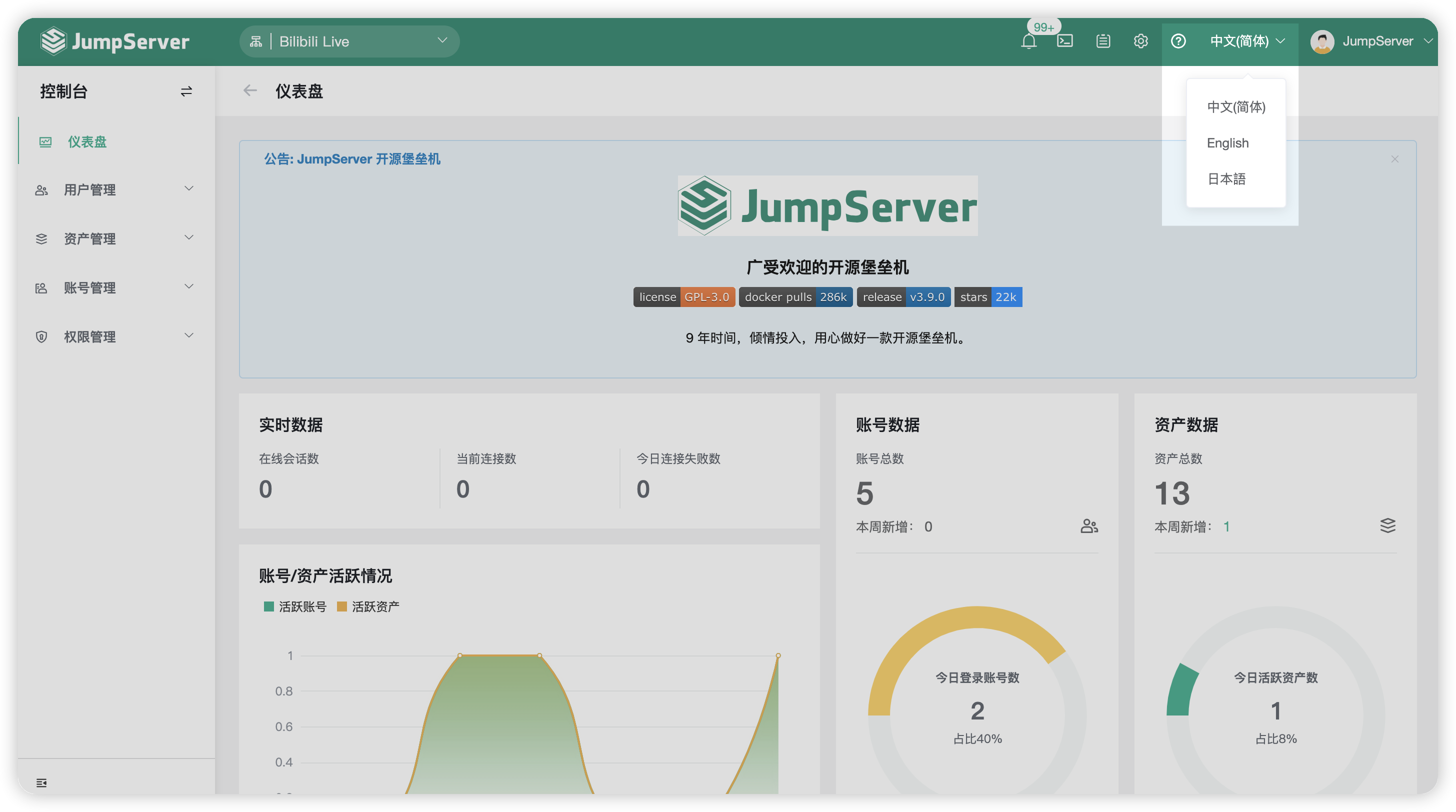Click the 账号总数 value 5
Image resolution: width=1456 pixels, height=812 pixels.
(865, 492)
